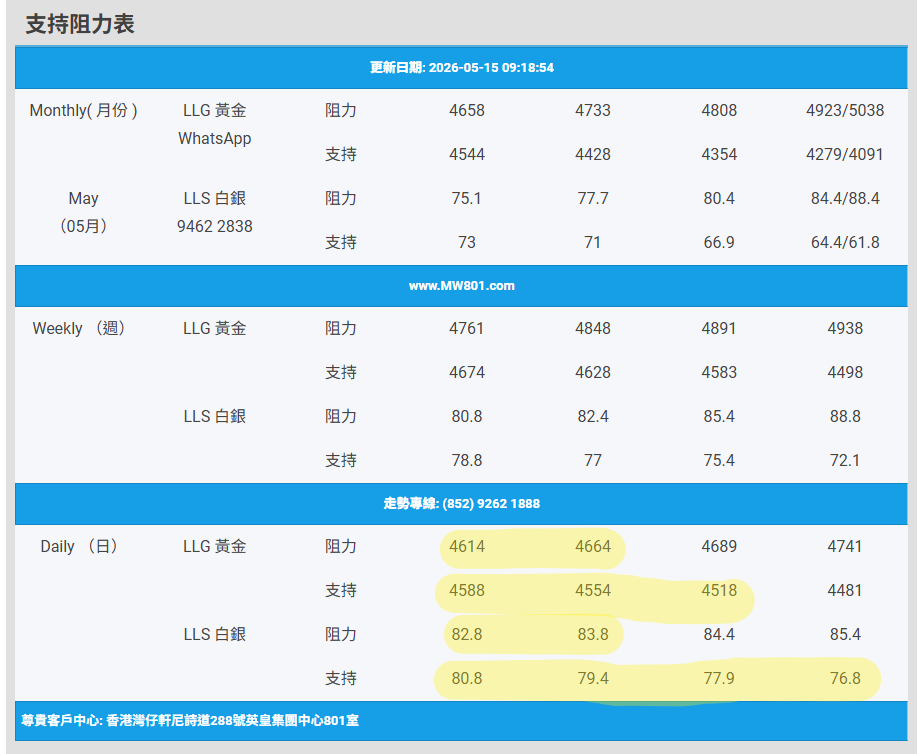Click monthly gold support value 4428
Image resolution: width=924 pixels, height=754 pixels.
tap(593, 154)
